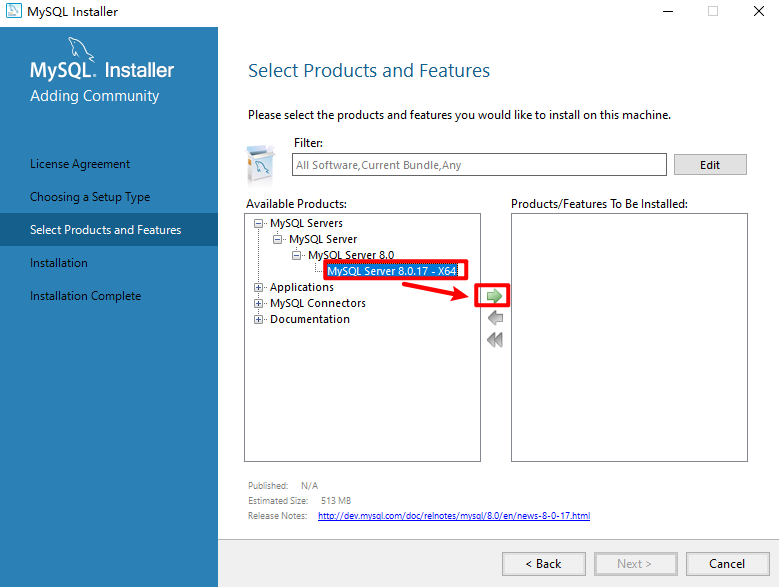Expand the Documentation tree node

click(259, 320)
